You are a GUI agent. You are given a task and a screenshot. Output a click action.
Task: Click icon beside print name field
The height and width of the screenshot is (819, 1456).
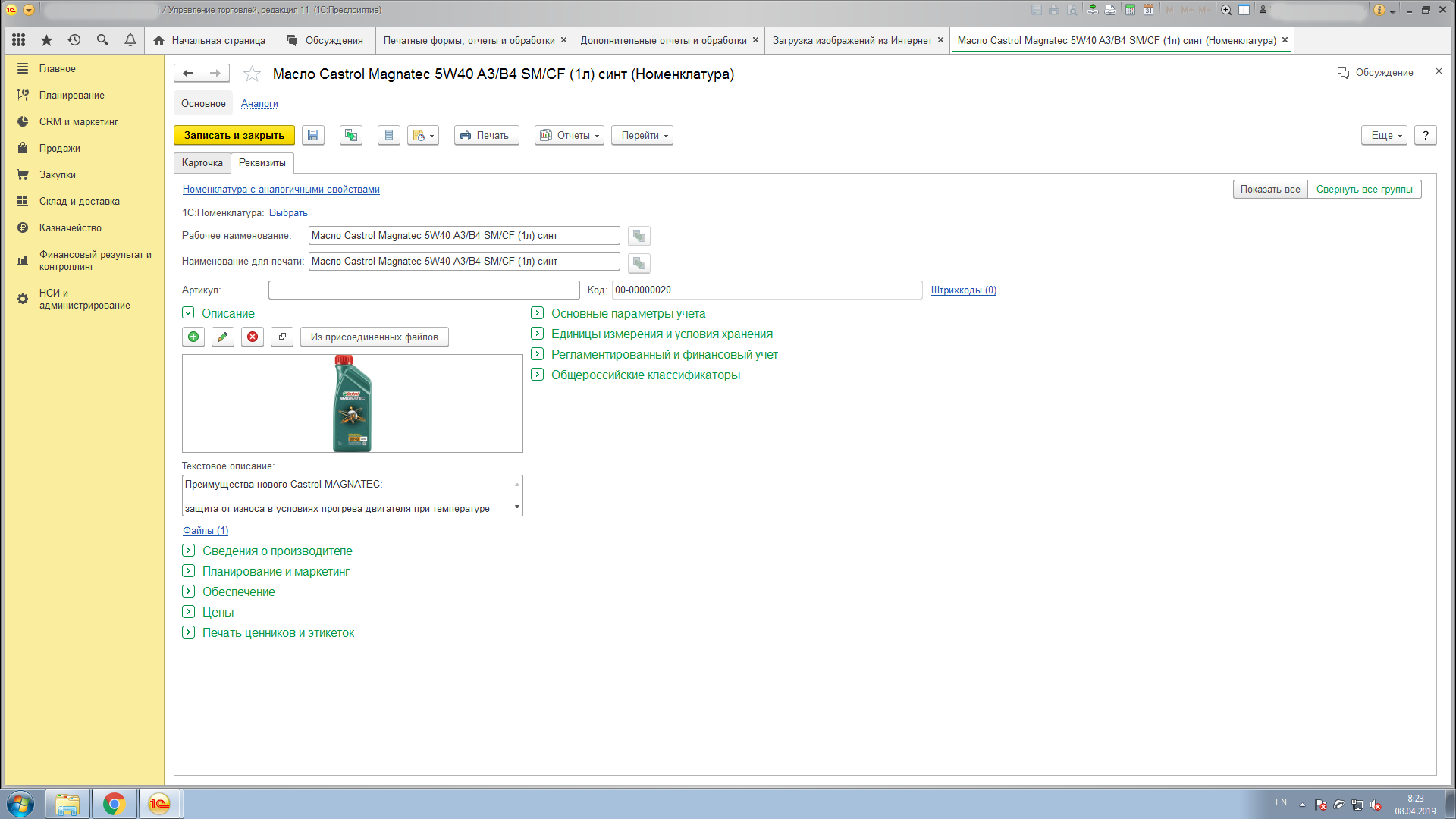coord(639,263)
